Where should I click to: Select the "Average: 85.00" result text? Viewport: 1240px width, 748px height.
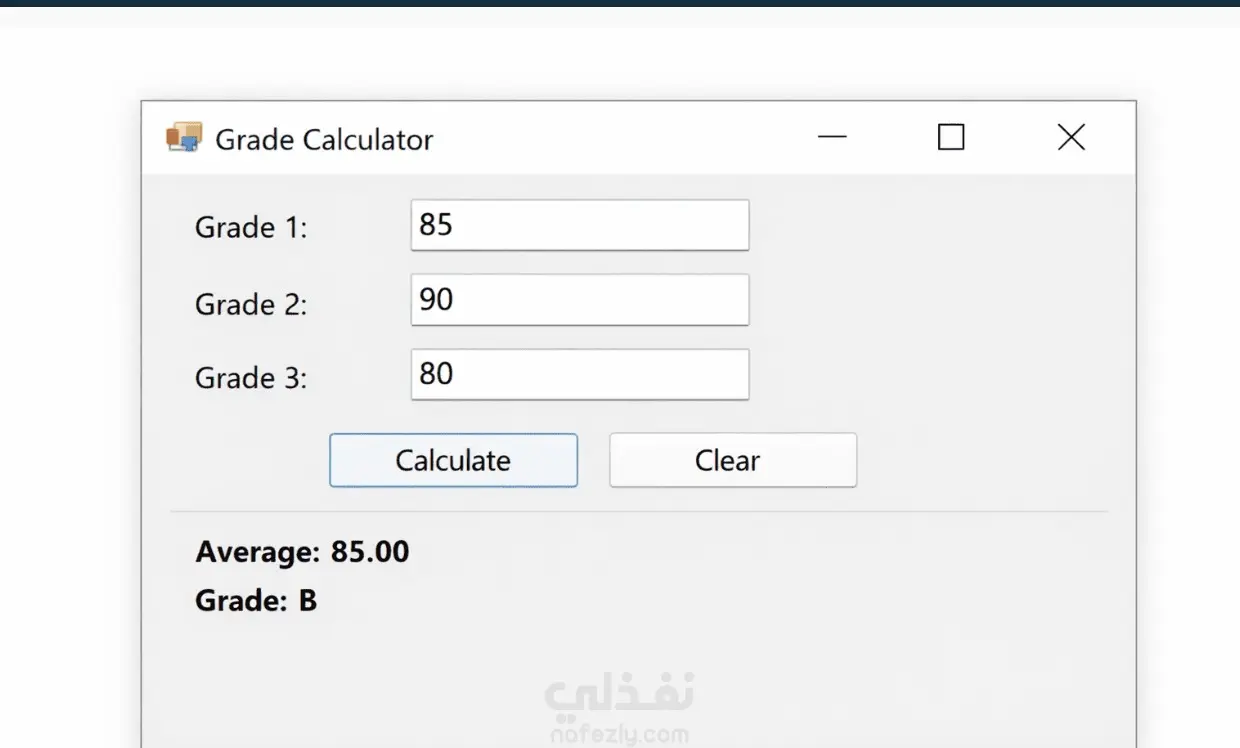pos(302,552)
